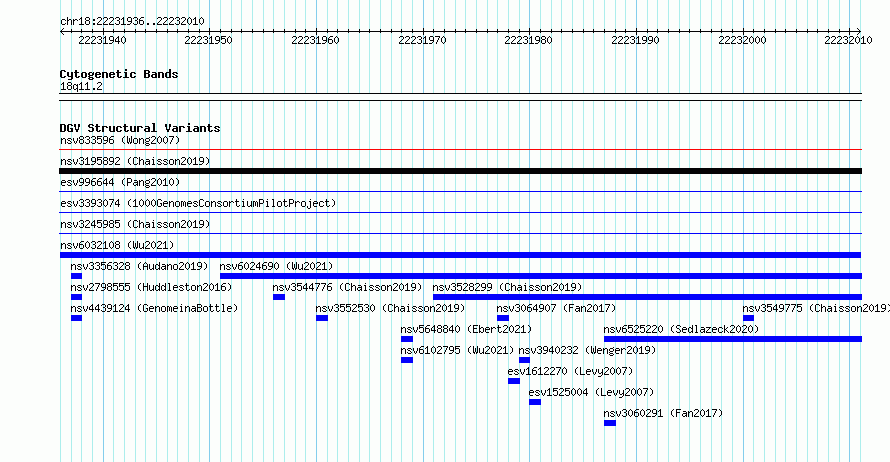Click the nsv6102795 (Wu2021) label

coord(457,350)
